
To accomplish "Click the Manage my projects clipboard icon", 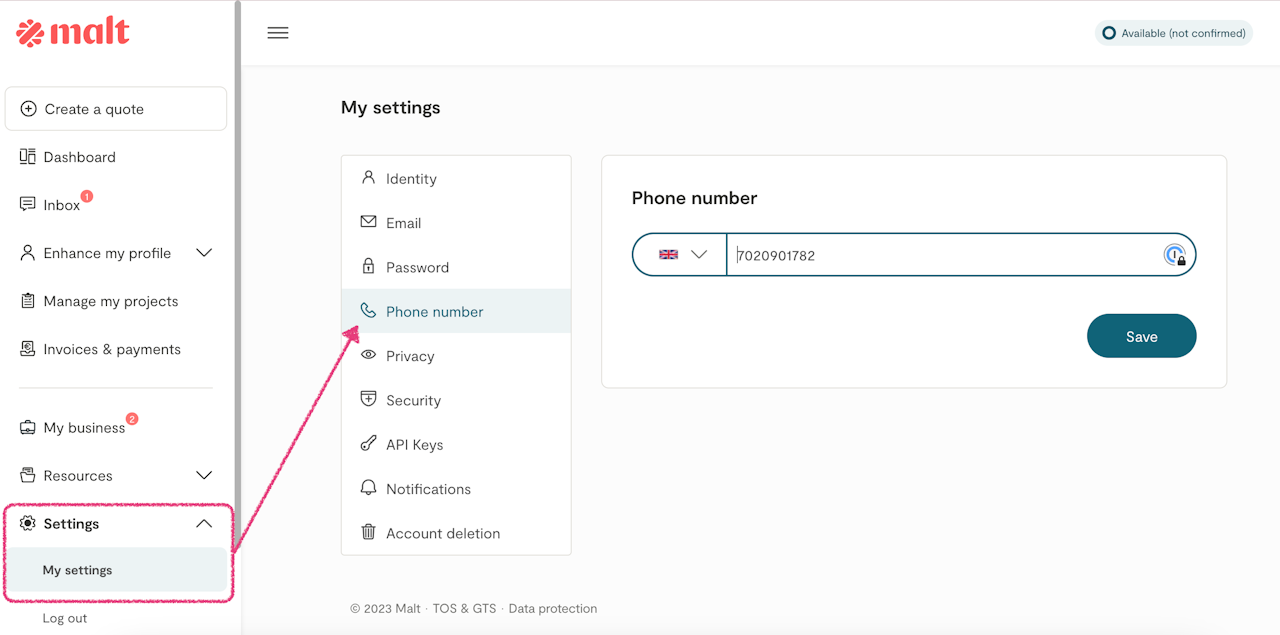I will (28, 301).
